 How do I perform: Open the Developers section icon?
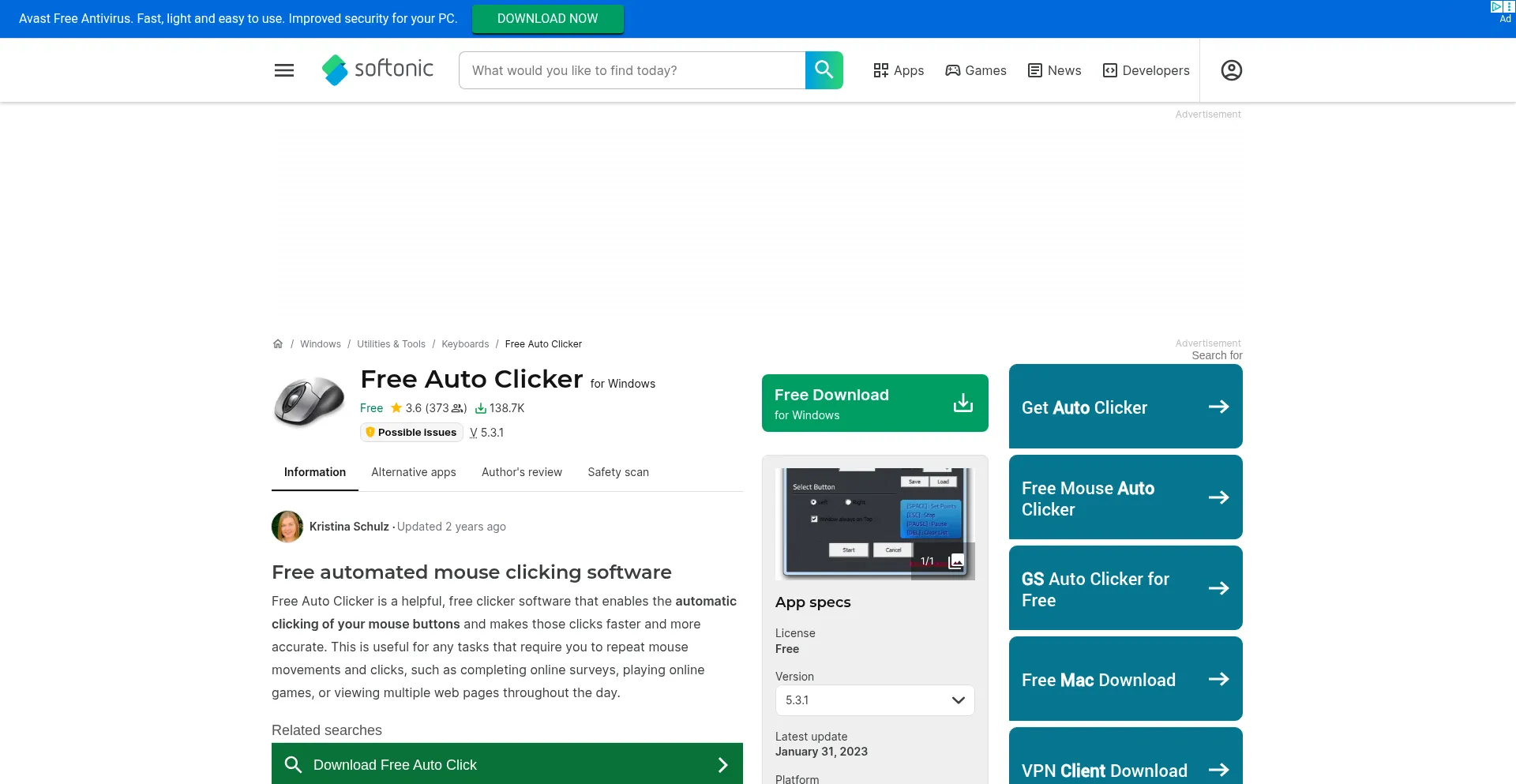coord(1109,70)
